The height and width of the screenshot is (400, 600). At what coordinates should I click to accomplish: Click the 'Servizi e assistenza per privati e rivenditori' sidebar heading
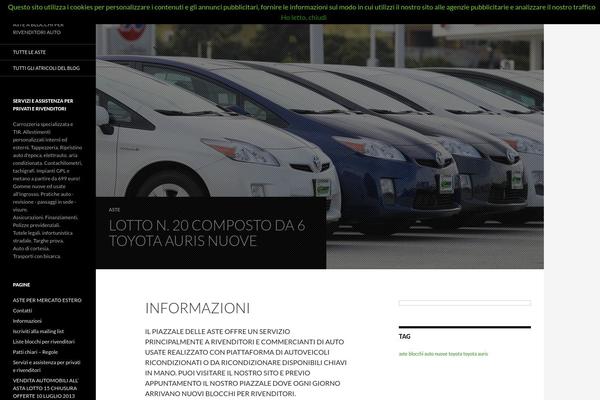tap(43, 104)
